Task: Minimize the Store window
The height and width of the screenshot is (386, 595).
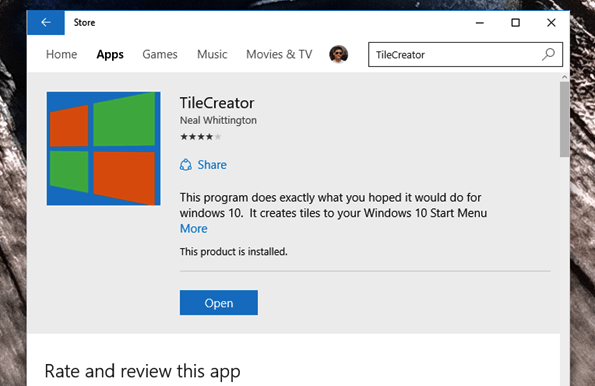Action: click(x=480, y=23)
